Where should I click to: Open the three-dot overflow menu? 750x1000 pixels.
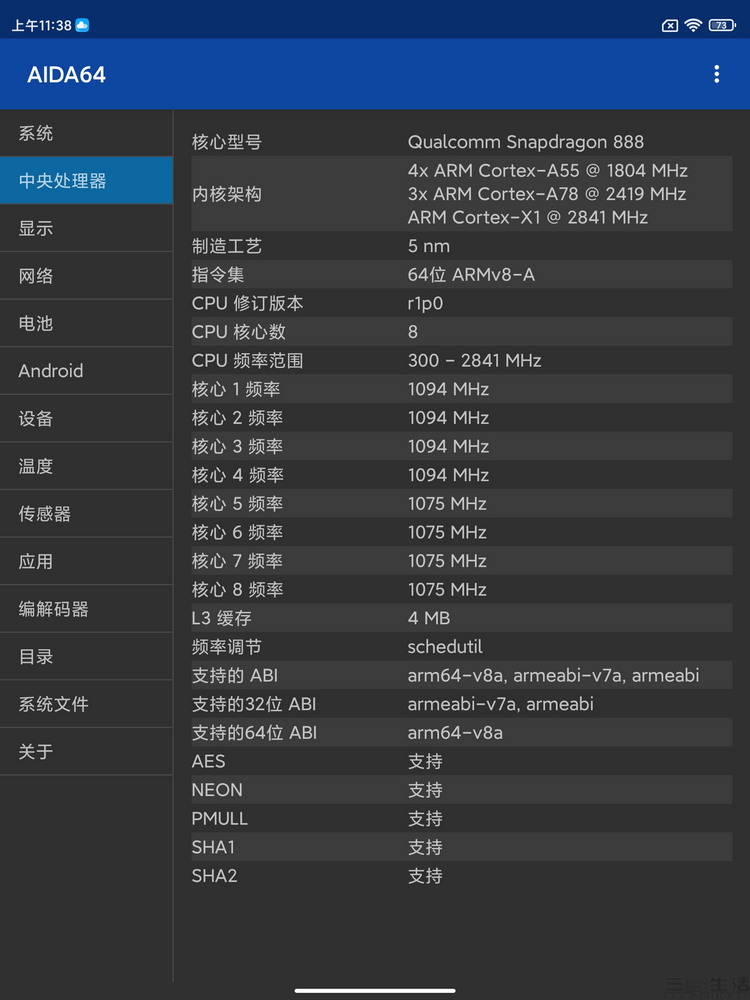coord(717,74)
